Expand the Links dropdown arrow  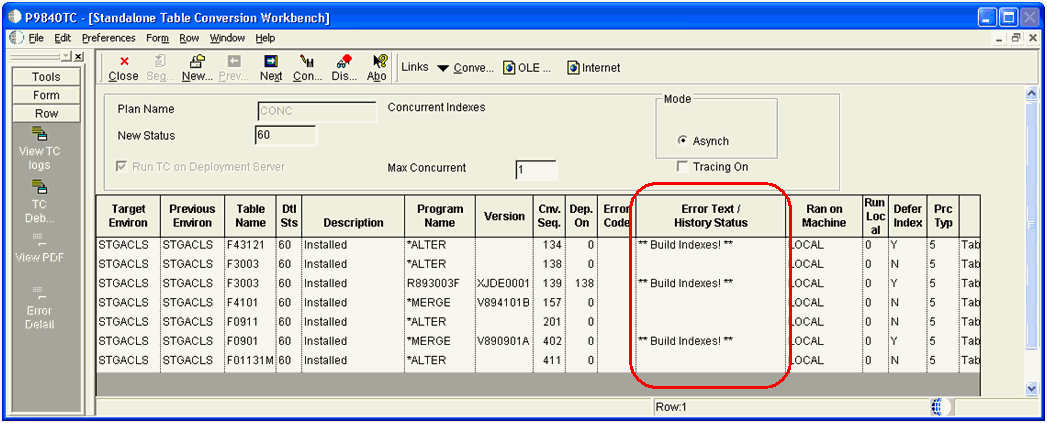(443, 68)
